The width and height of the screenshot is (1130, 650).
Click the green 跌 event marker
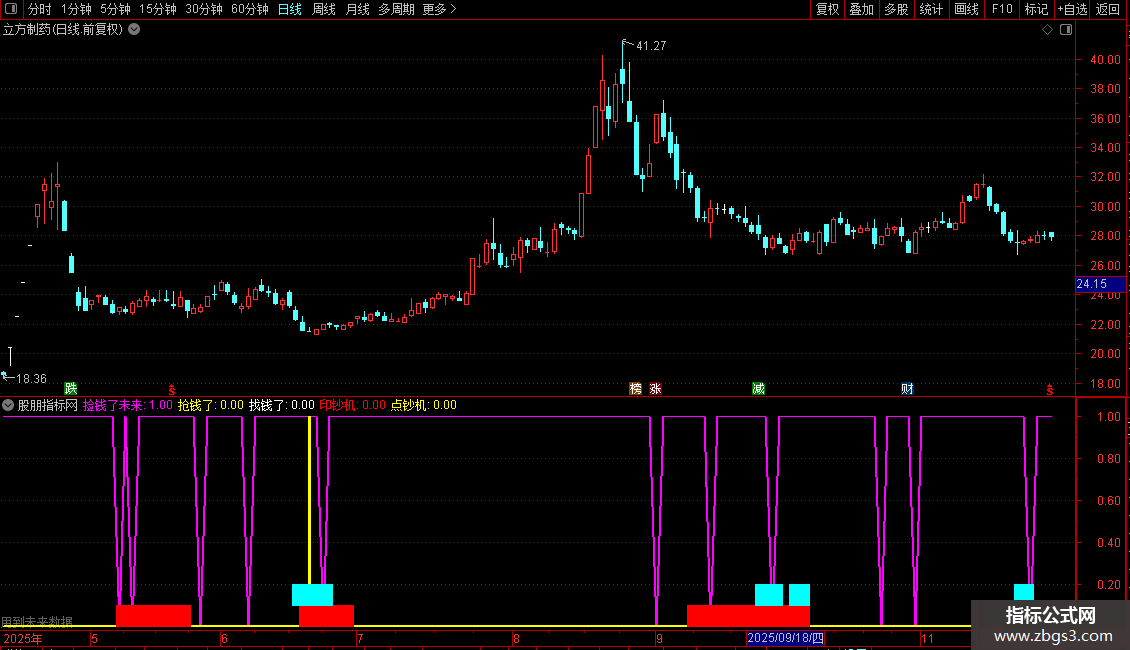71,388
